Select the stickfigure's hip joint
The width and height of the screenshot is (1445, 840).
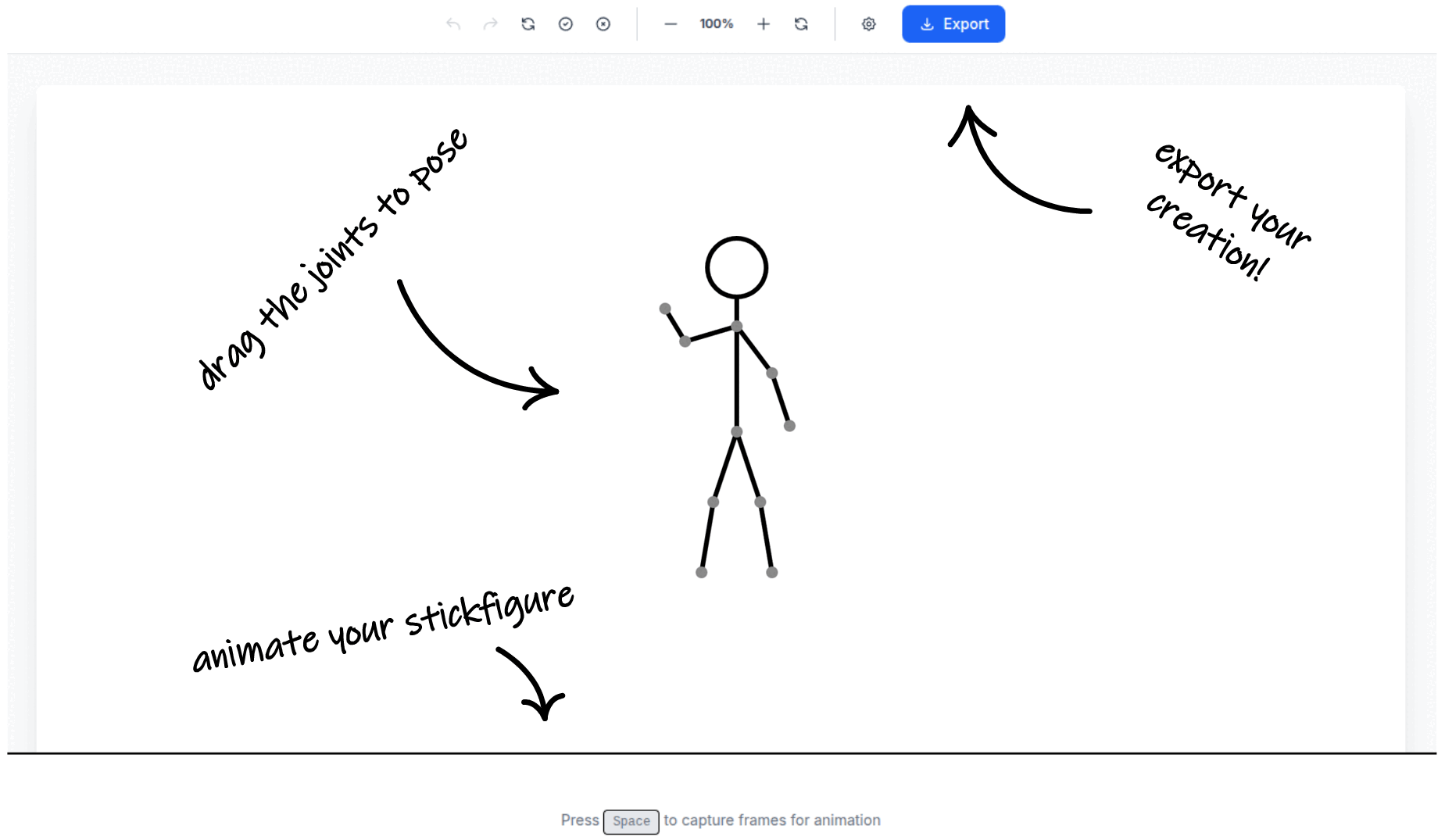pyautogui.click(x=735, y=431)
